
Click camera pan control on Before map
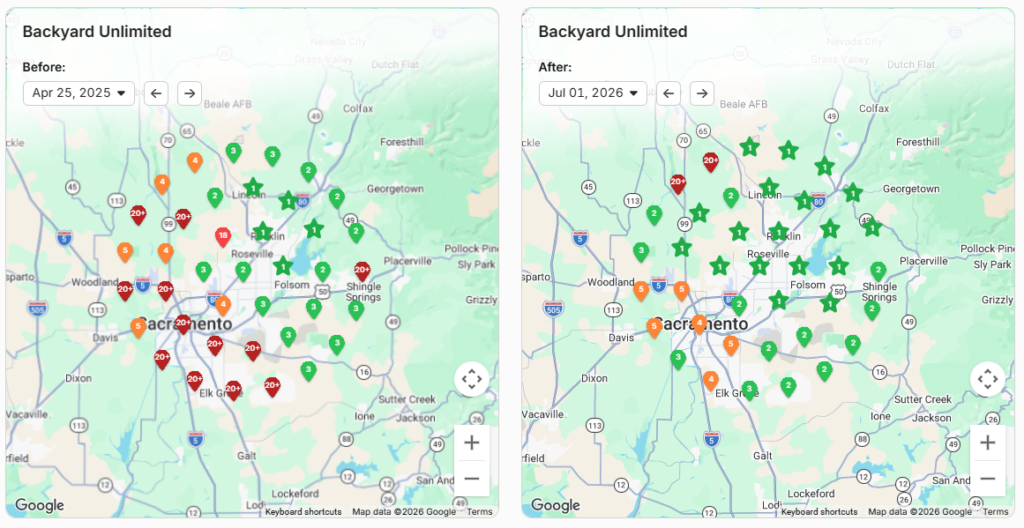click(x=472, y=379)
